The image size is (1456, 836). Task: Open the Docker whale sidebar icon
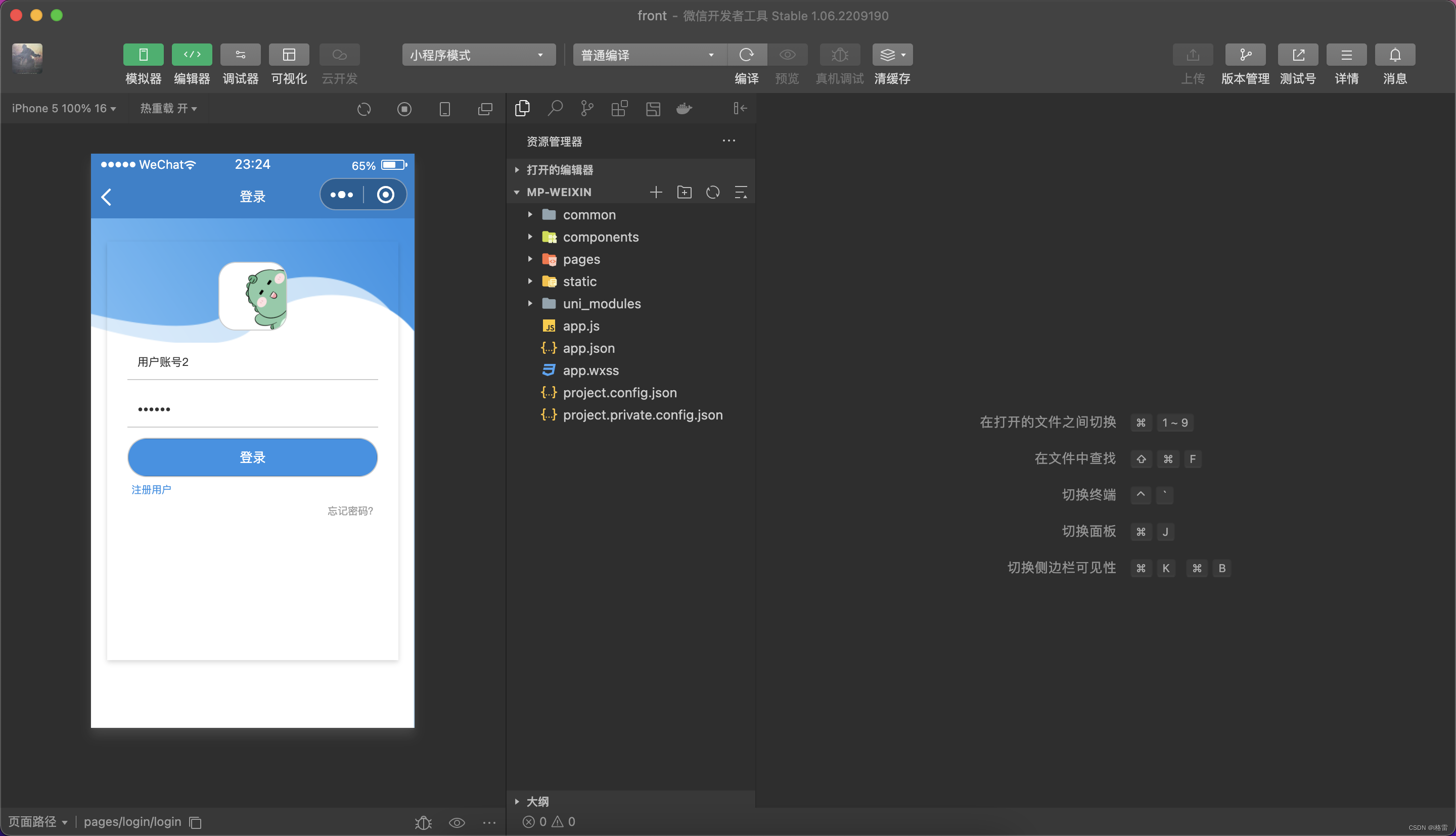(684, 109)
